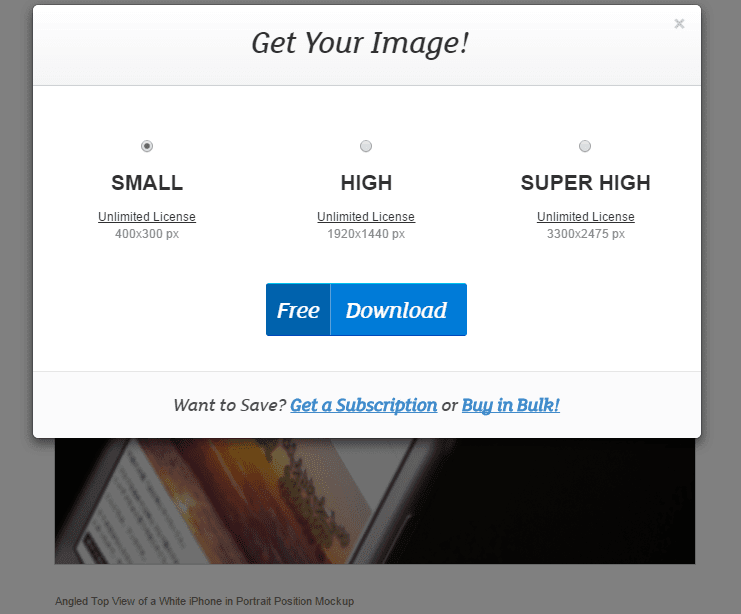
Task: Select the SUPER HIGH size radio button
Action: [585, 146]
